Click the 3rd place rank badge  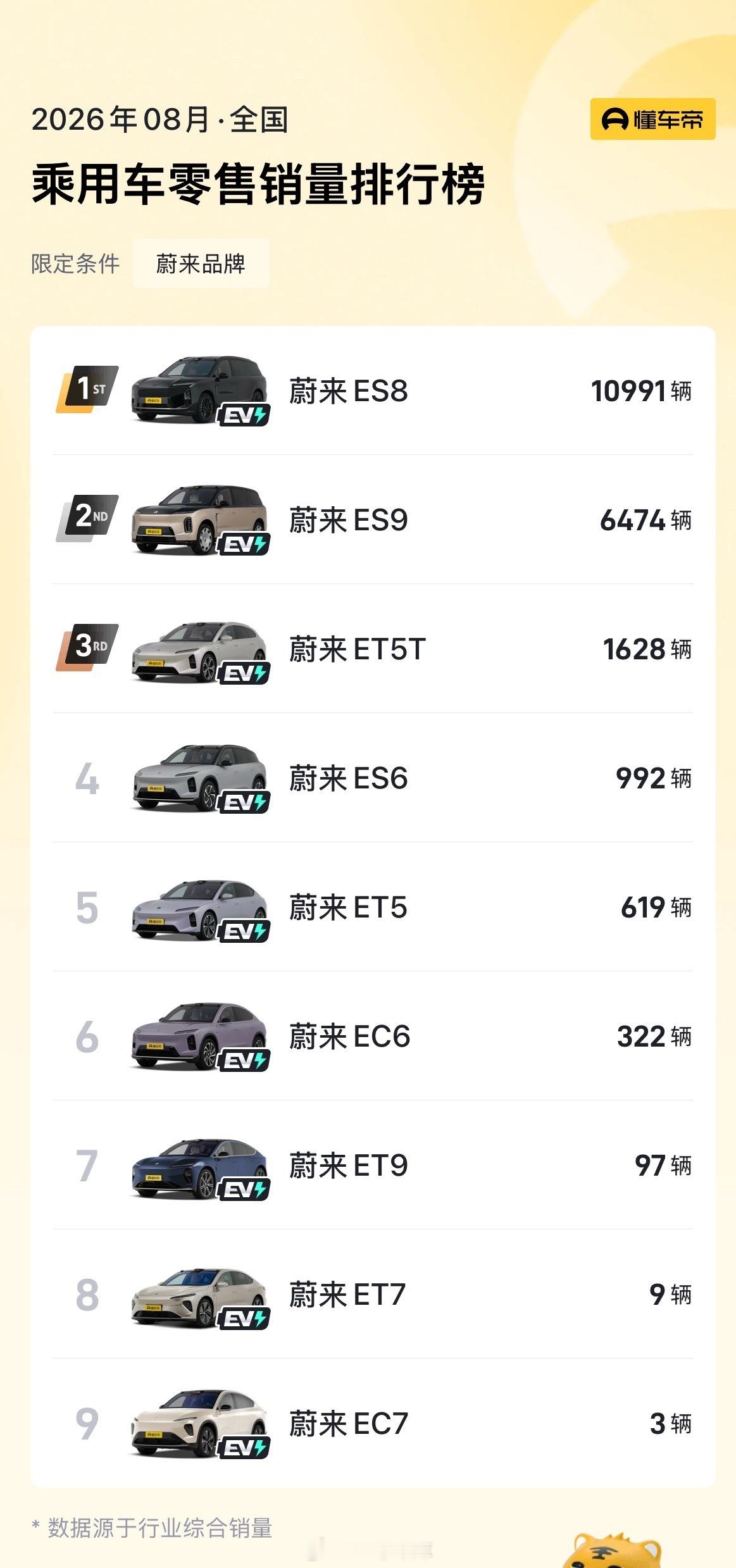pyautogui.click(x=87, y=647)
